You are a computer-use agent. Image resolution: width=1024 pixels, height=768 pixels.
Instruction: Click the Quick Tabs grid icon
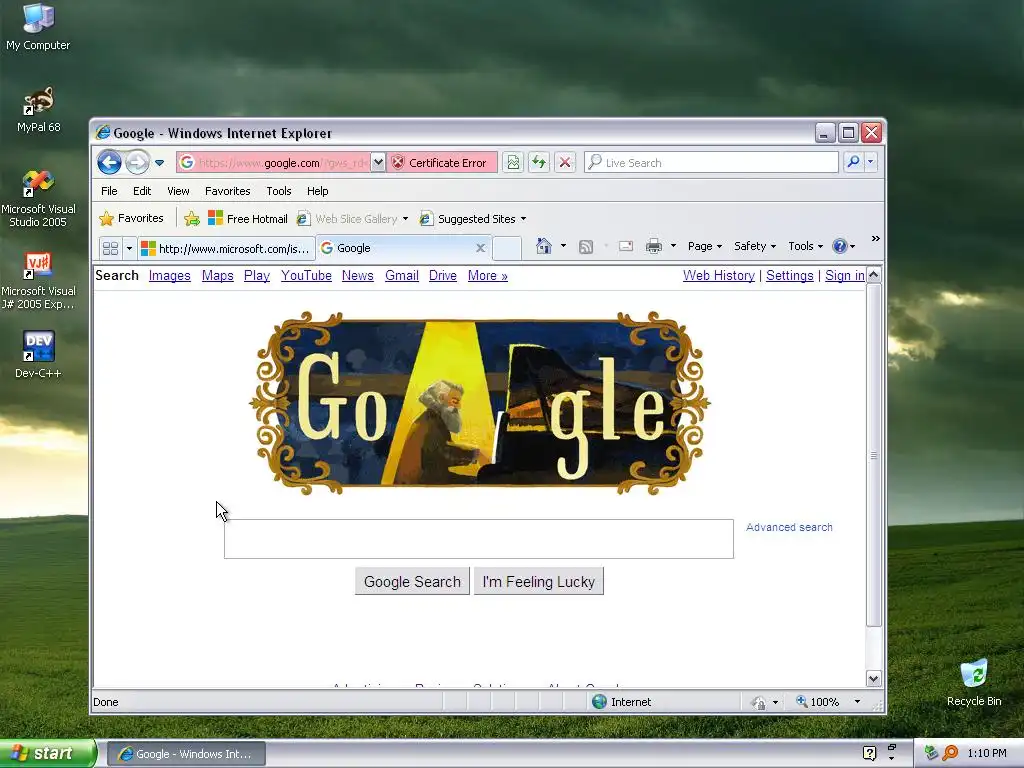(110, 248)
